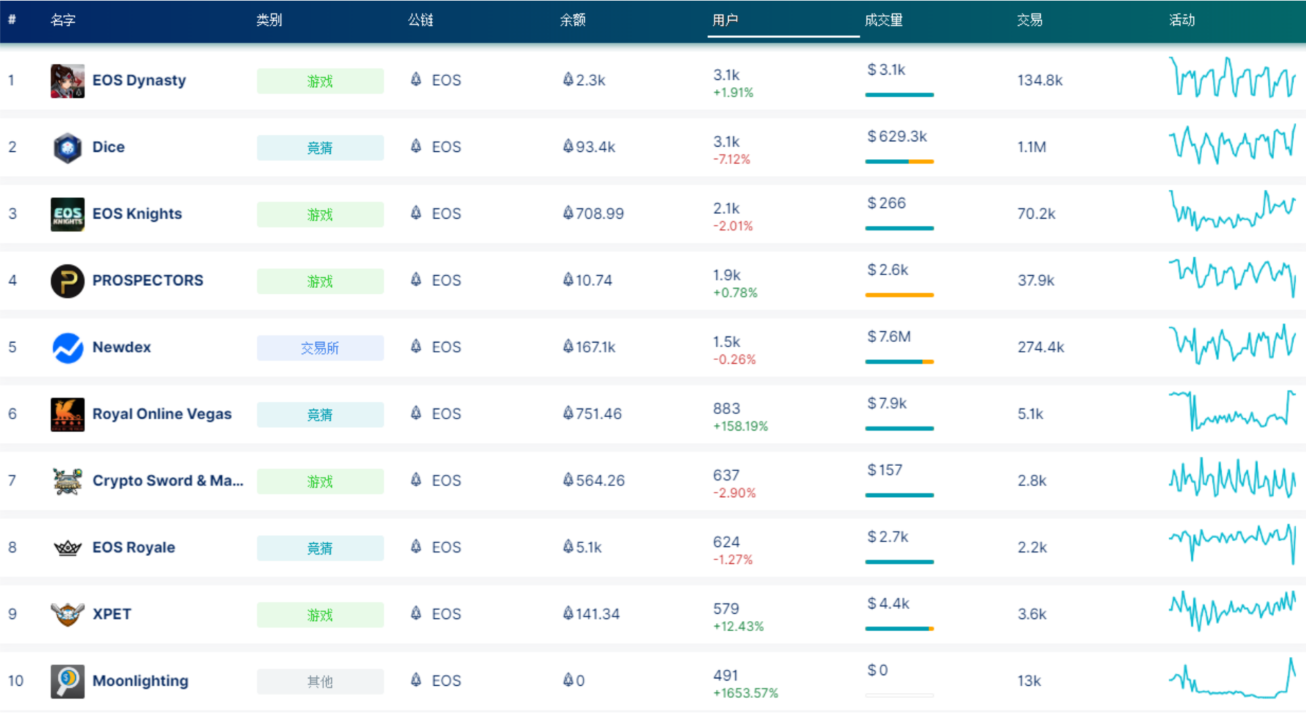Open the EOS Knights name link

137,213
